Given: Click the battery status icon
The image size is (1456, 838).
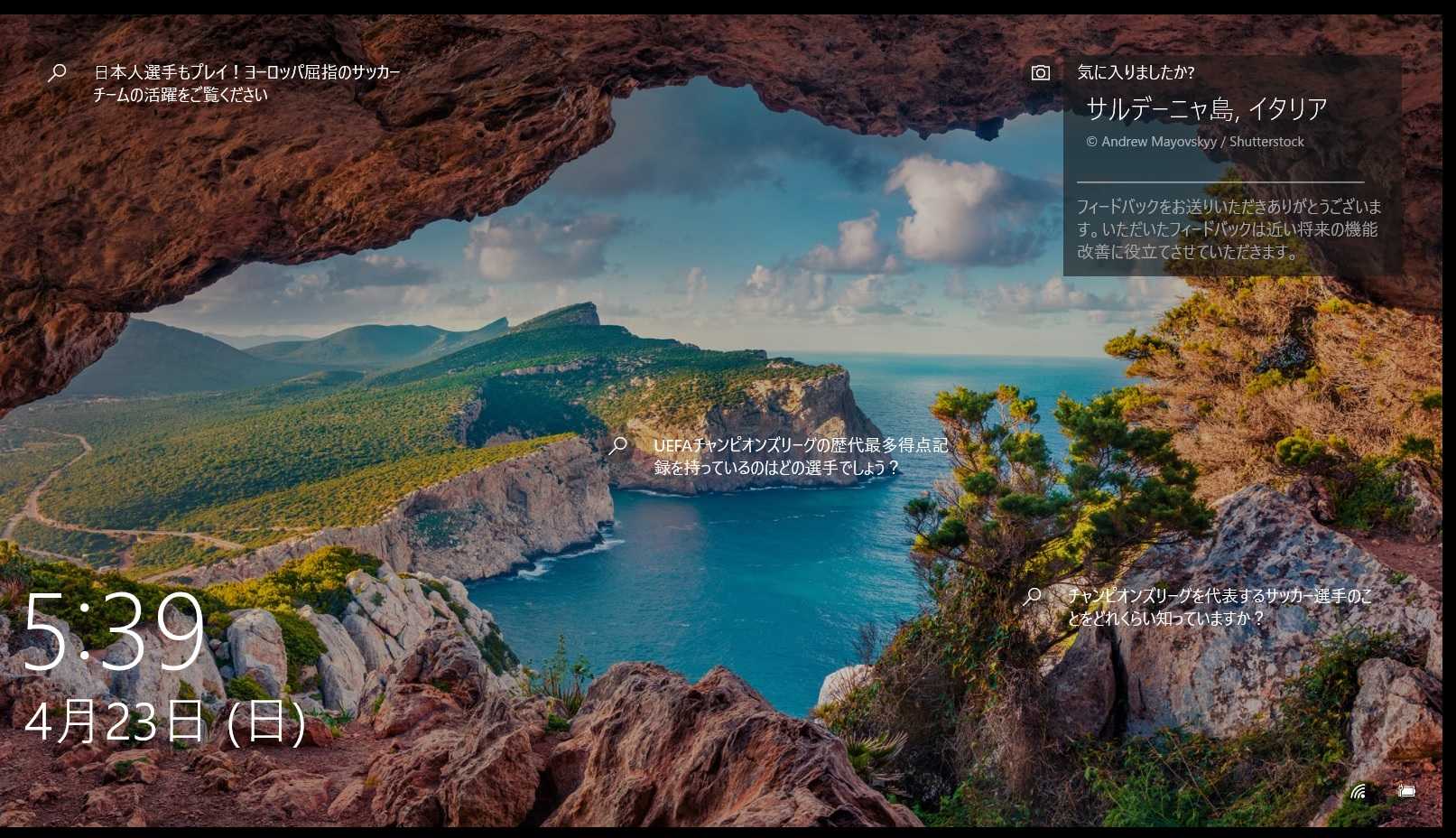Looking at the screenshot, I should (x=1405, y=791).
